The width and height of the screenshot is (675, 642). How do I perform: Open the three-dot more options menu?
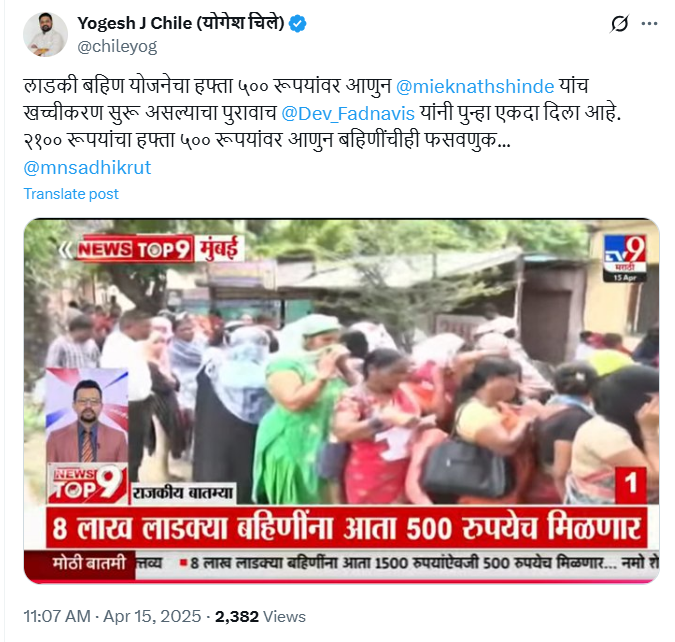coord(649,24)
